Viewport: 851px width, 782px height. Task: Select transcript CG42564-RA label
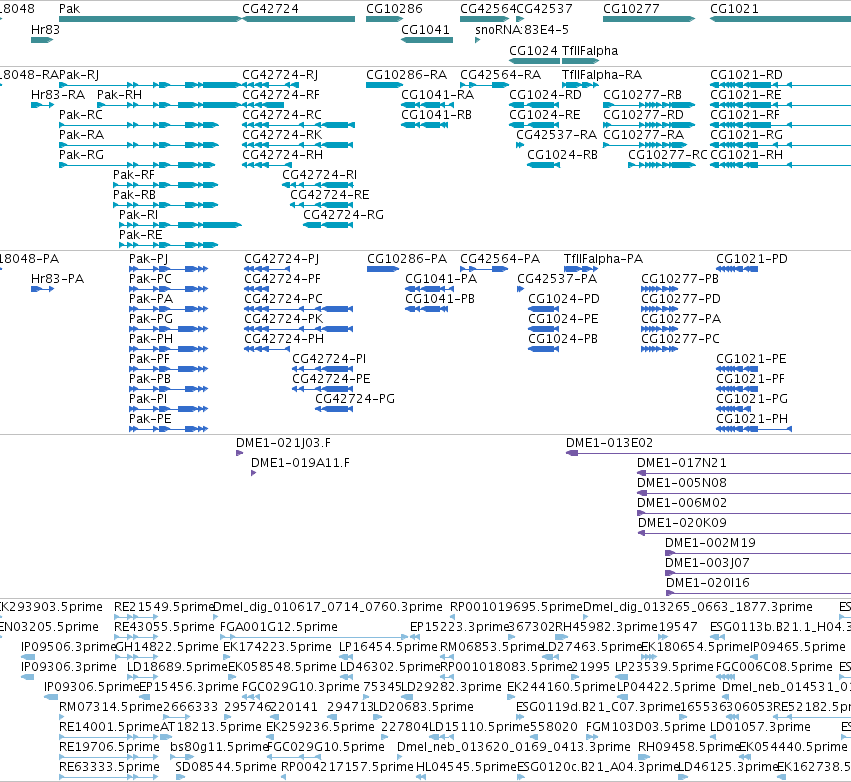tap(500, 75)
